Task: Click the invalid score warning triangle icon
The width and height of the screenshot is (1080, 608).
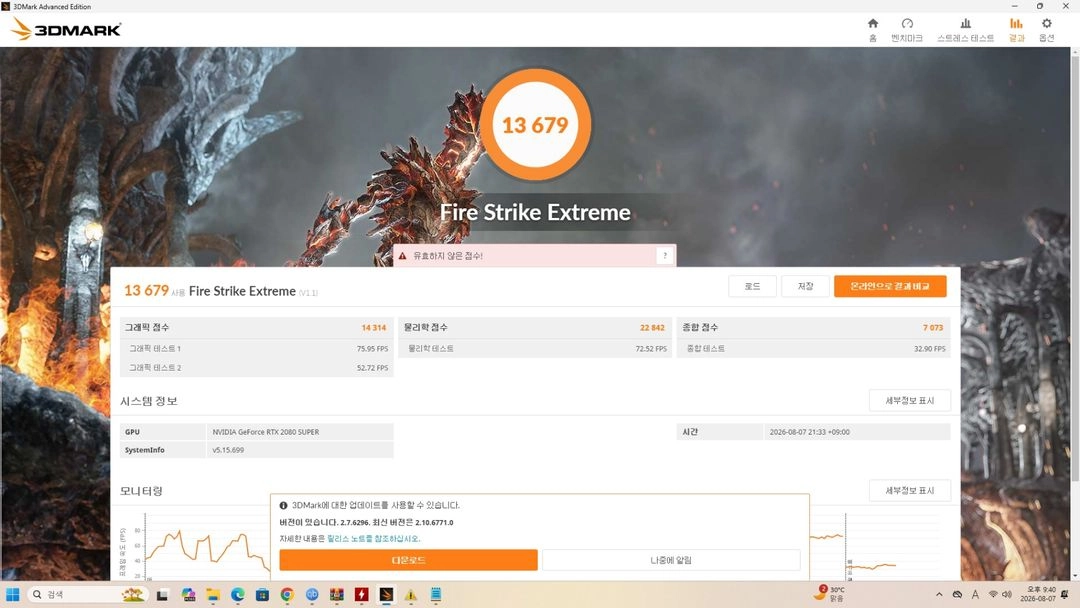Action: click(x=402, y=255)
